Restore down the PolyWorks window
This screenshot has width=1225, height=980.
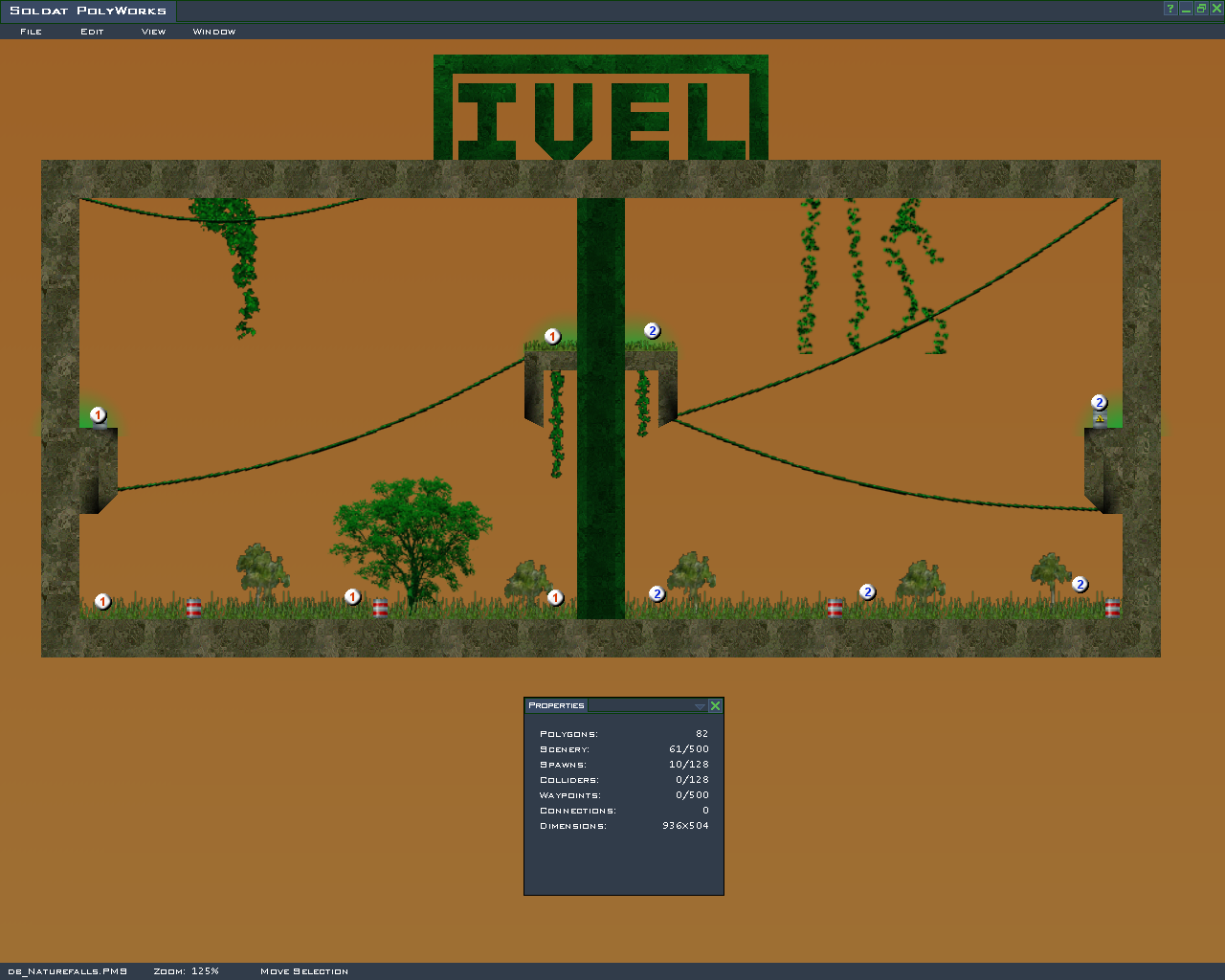[1201, 9]
